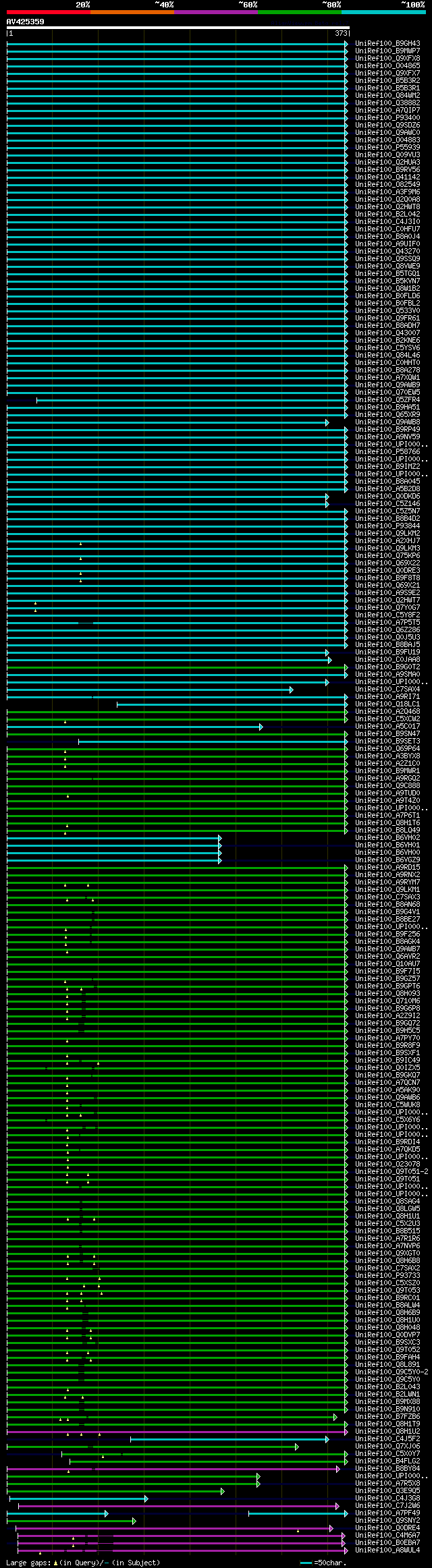This screenshot has height=1568, width=432.
Task: Select hit label UniRef100_B9RP49
Action: [x=387, y=430]
